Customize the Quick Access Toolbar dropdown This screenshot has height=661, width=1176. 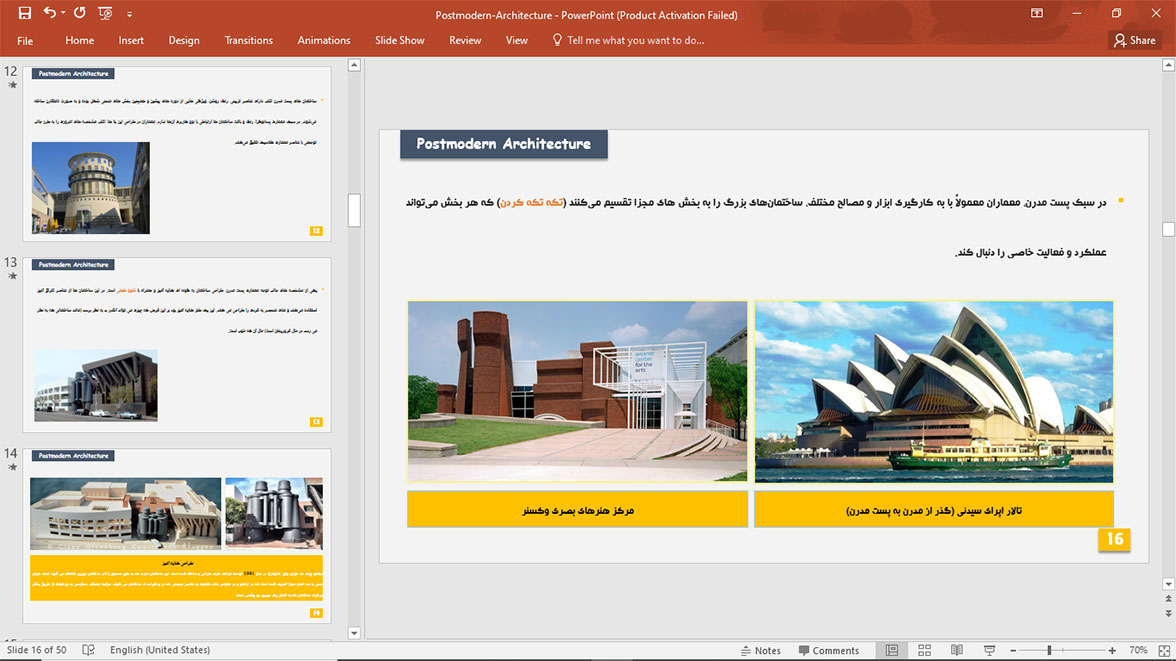(129, 14)
